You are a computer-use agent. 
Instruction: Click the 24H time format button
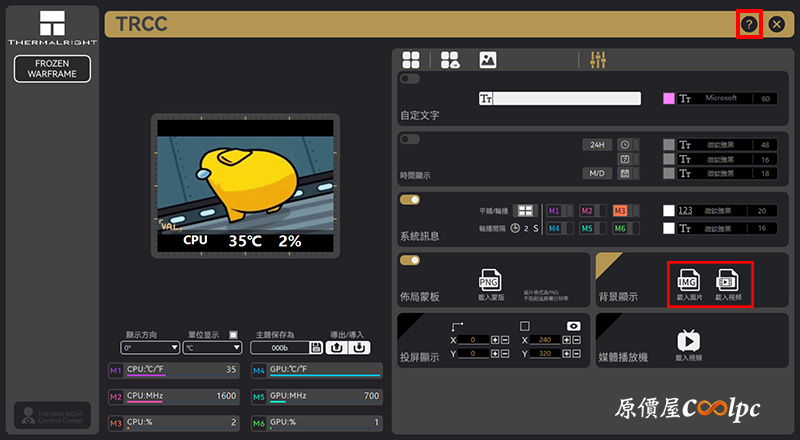pos(597,144)
